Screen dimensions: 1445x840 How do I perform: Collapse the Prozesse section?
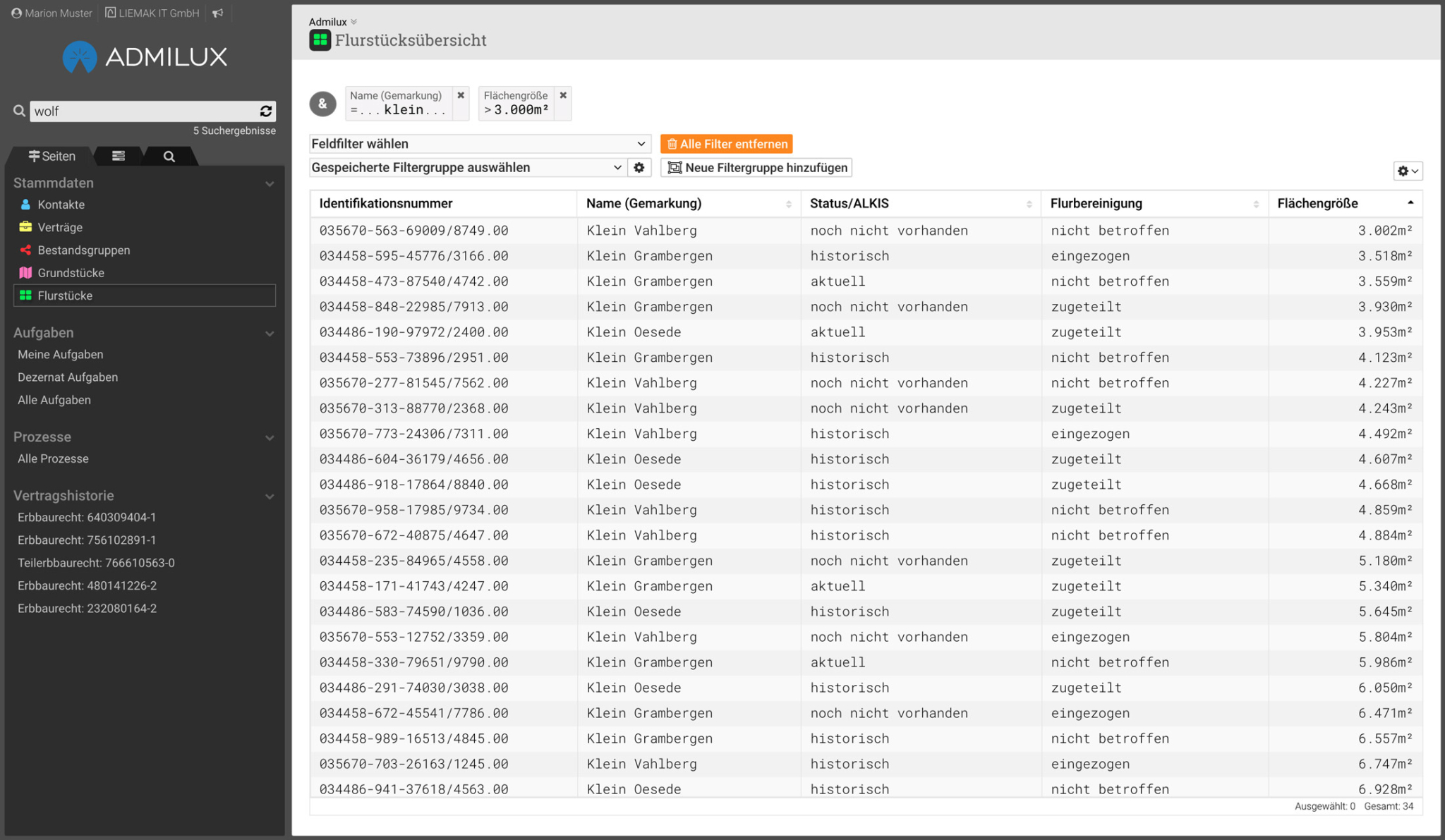pos(270,438)
